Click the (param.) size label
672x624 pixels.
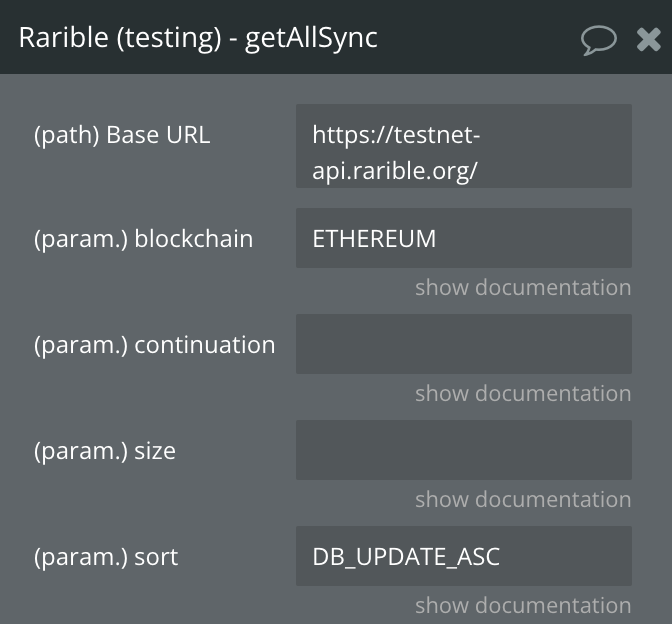click(105, 451)
